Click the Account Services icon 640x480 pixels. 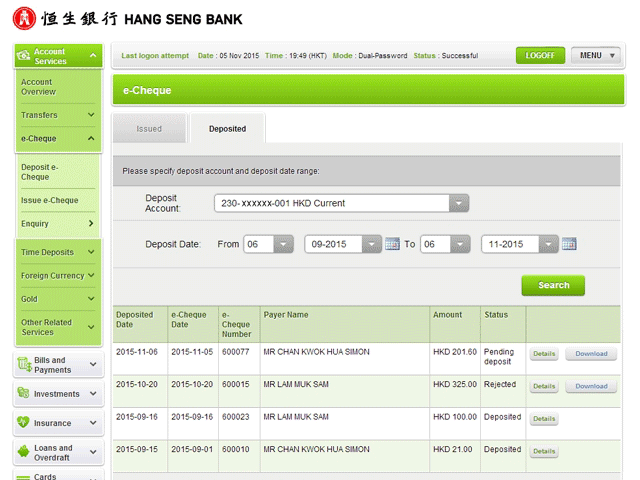click(24, 57)
